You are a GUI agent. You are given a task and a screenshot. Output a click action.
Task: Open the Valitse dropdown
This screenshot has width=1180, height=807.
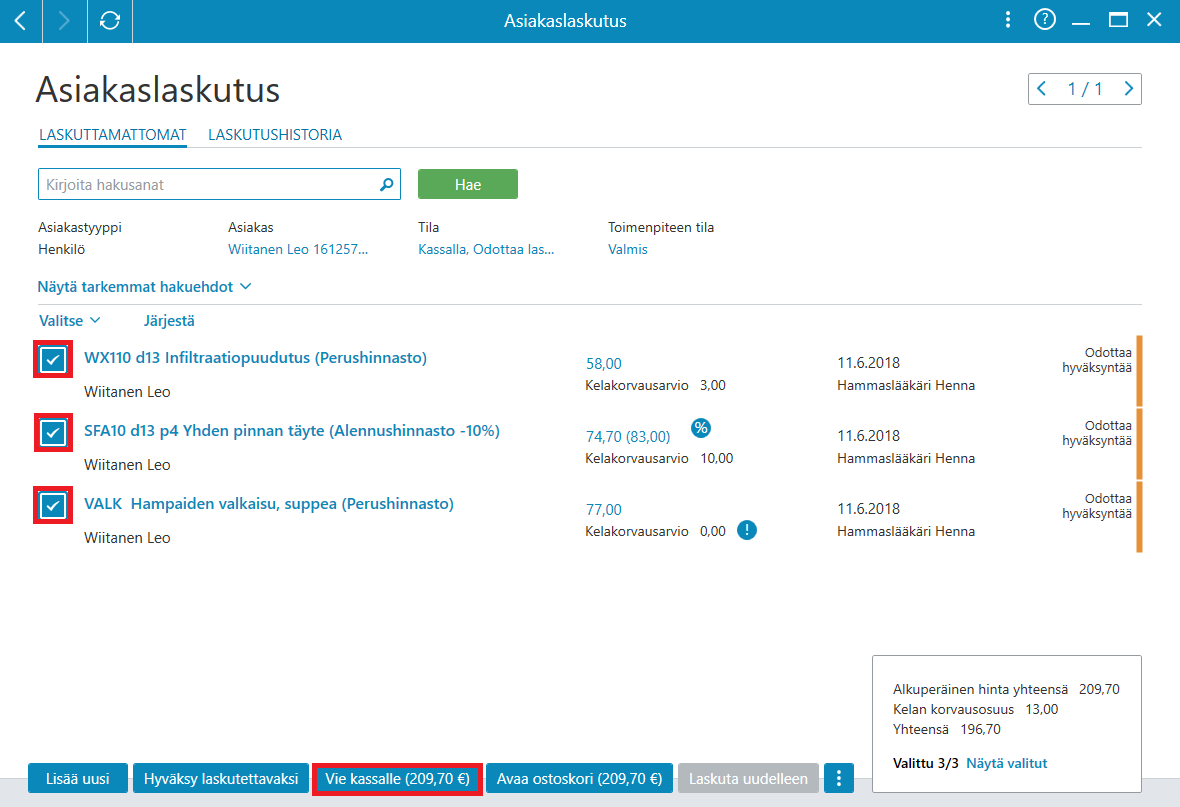tap(69, 321)
